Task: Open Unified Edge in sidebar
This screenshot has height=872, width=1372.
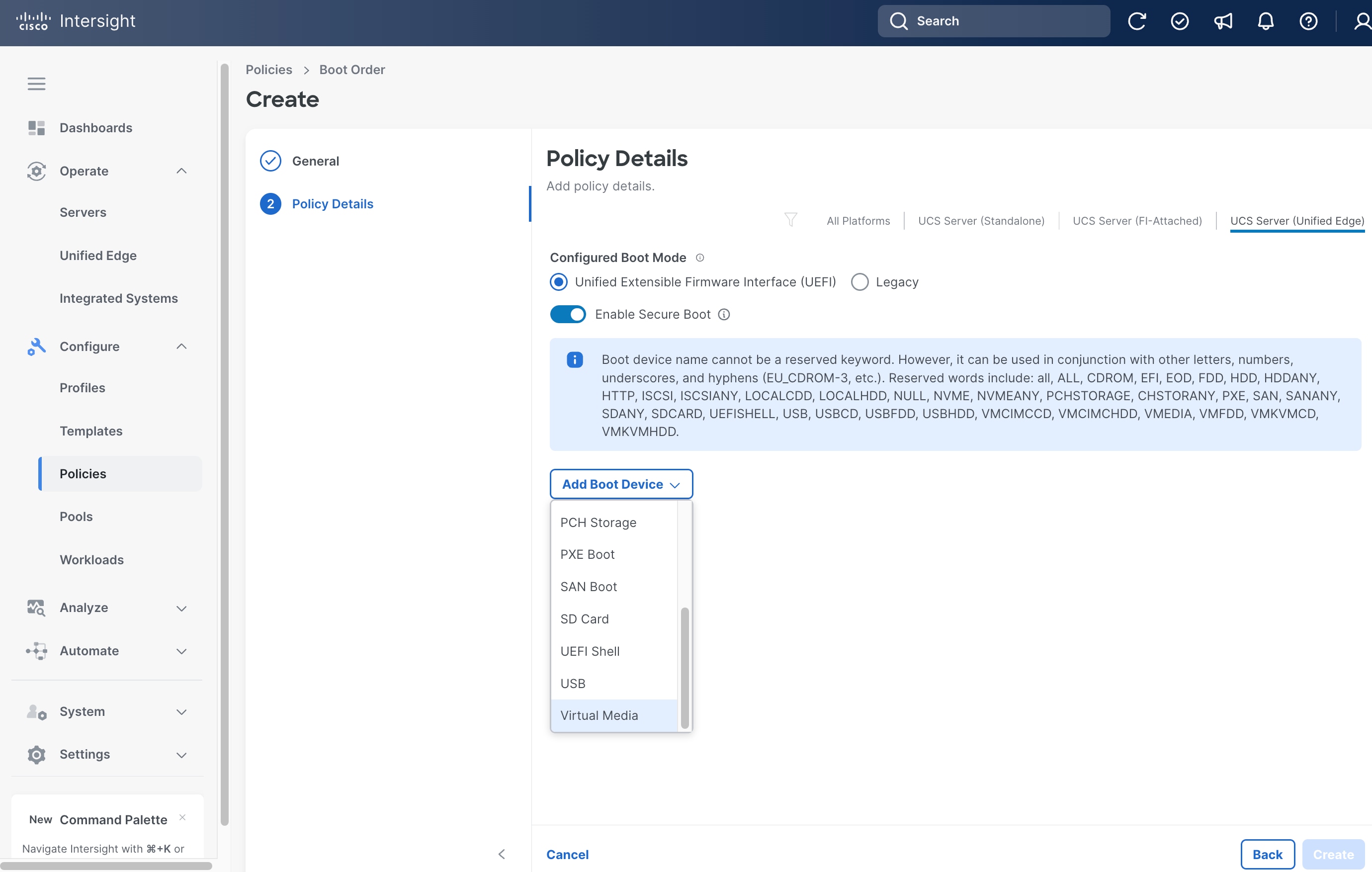Action: [98, 256]
